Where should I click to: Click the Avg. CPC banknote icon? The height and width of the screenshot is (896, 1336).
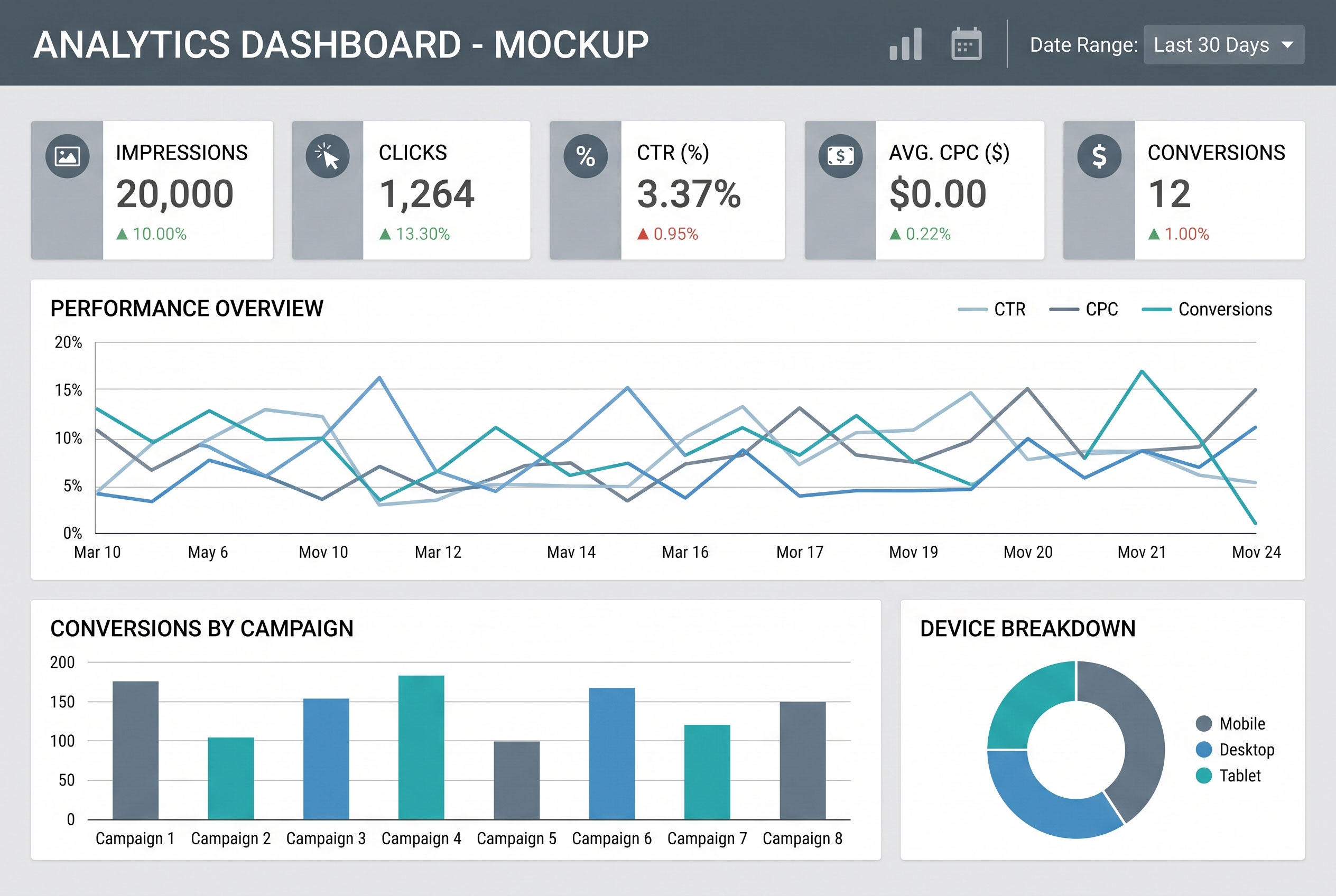click(840, 156)
